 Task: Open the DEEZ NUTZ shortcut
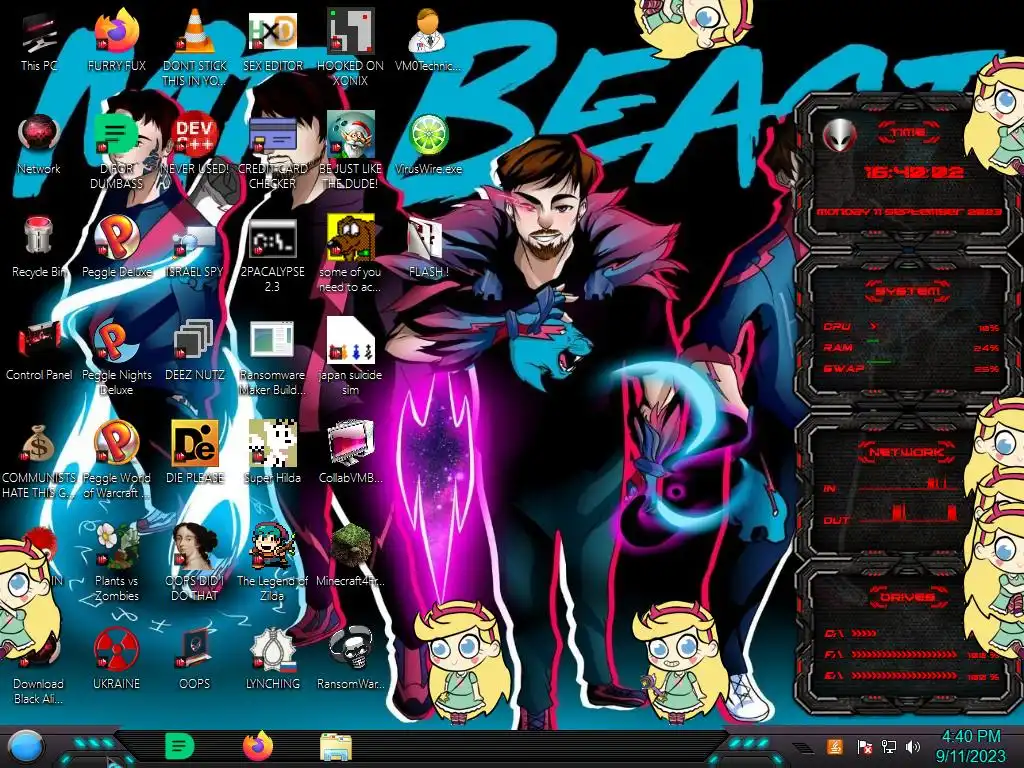(x=195, y=351)
